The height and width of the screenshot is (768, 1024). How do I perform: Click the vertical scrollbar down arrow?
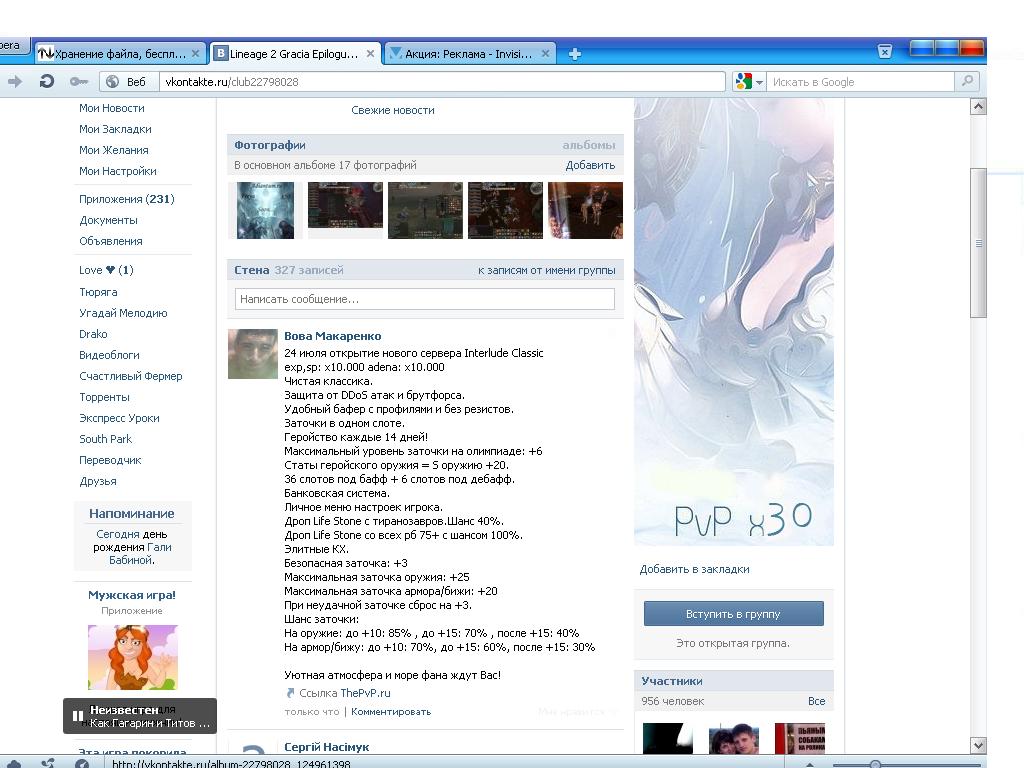(x=978, y=745)
